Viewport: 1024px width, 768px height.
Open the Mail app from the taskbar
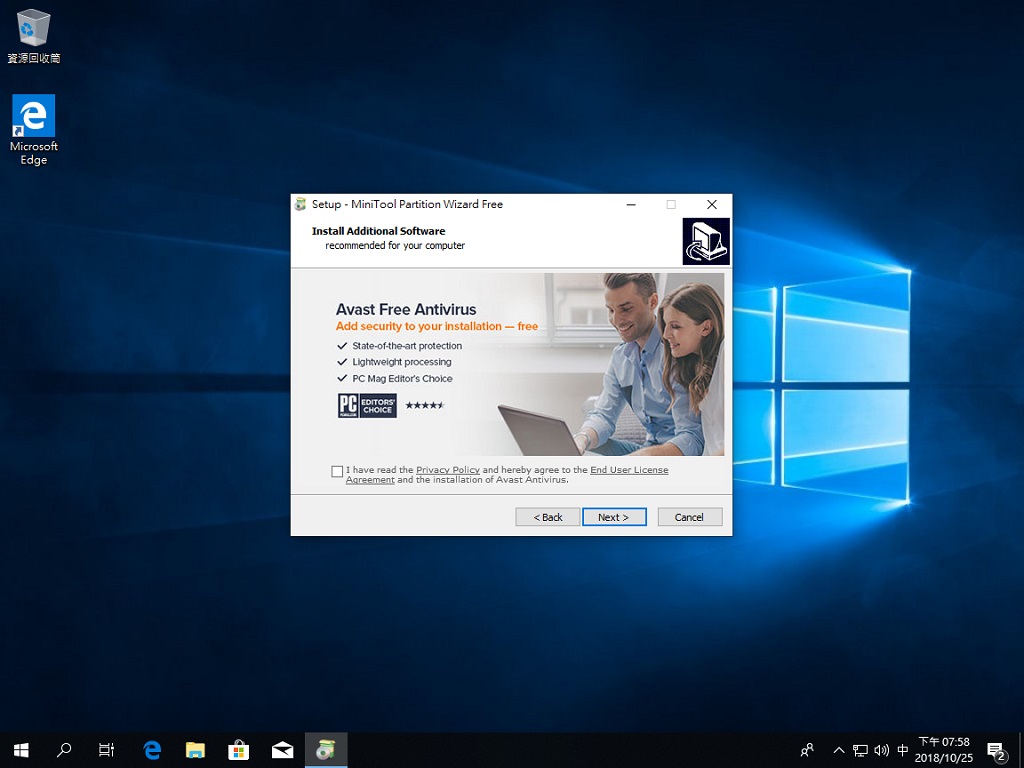coord(282,750)
